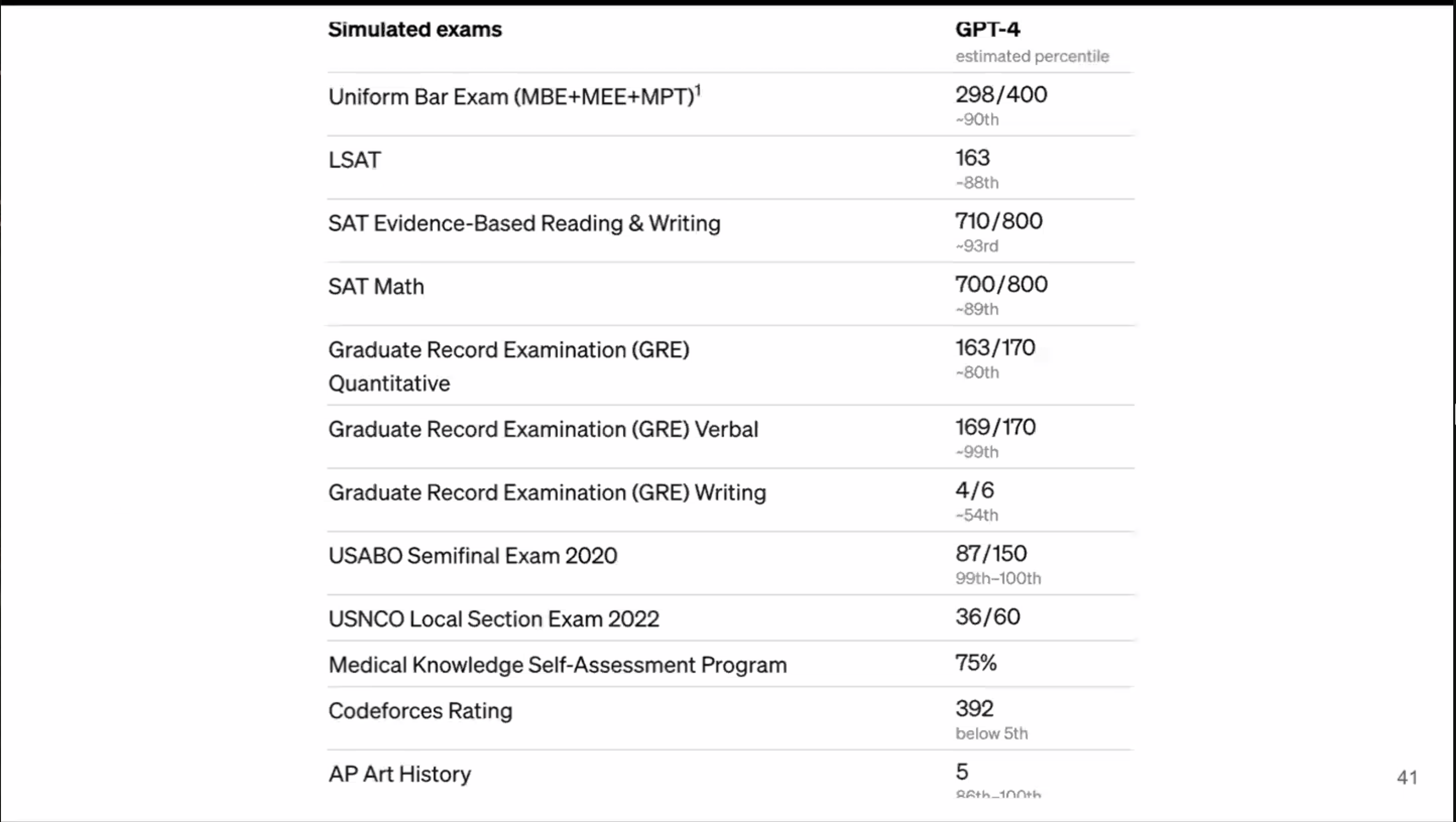The width and height of the screenshot is (1456, 822).
Task: Click the 710/800 score
Action: (999, 221)
